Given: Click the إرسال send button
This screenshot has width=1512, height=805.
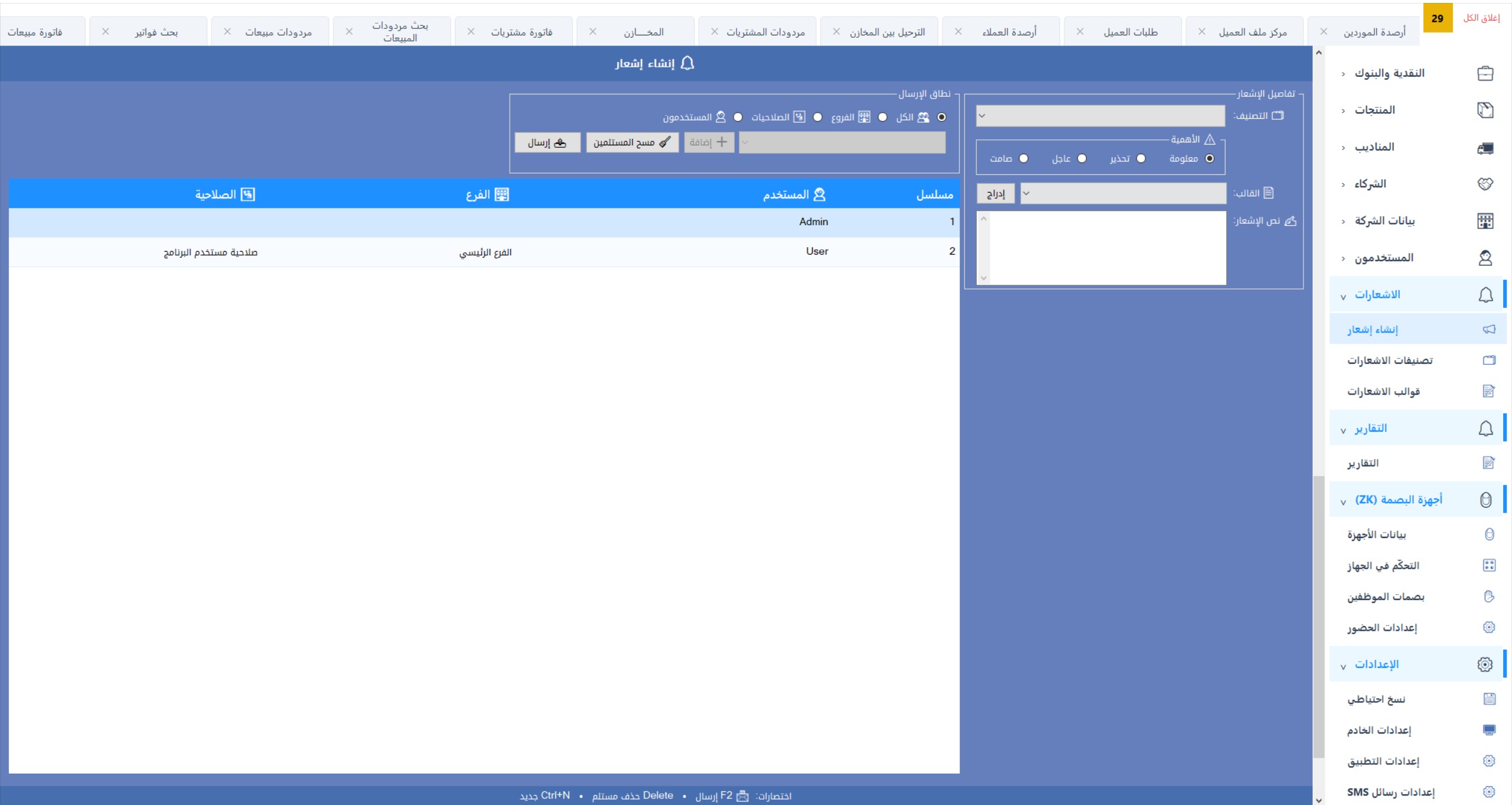Looking at the screenshot, I should pos(547,142).
